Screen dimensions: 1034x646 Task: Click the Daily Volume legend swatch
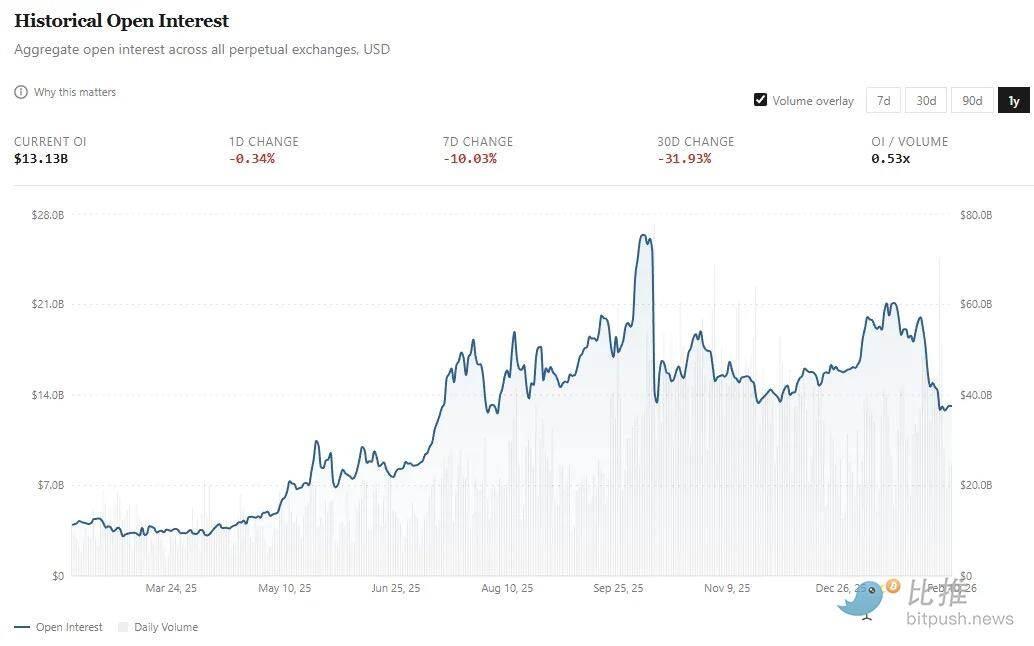(123, 627)
